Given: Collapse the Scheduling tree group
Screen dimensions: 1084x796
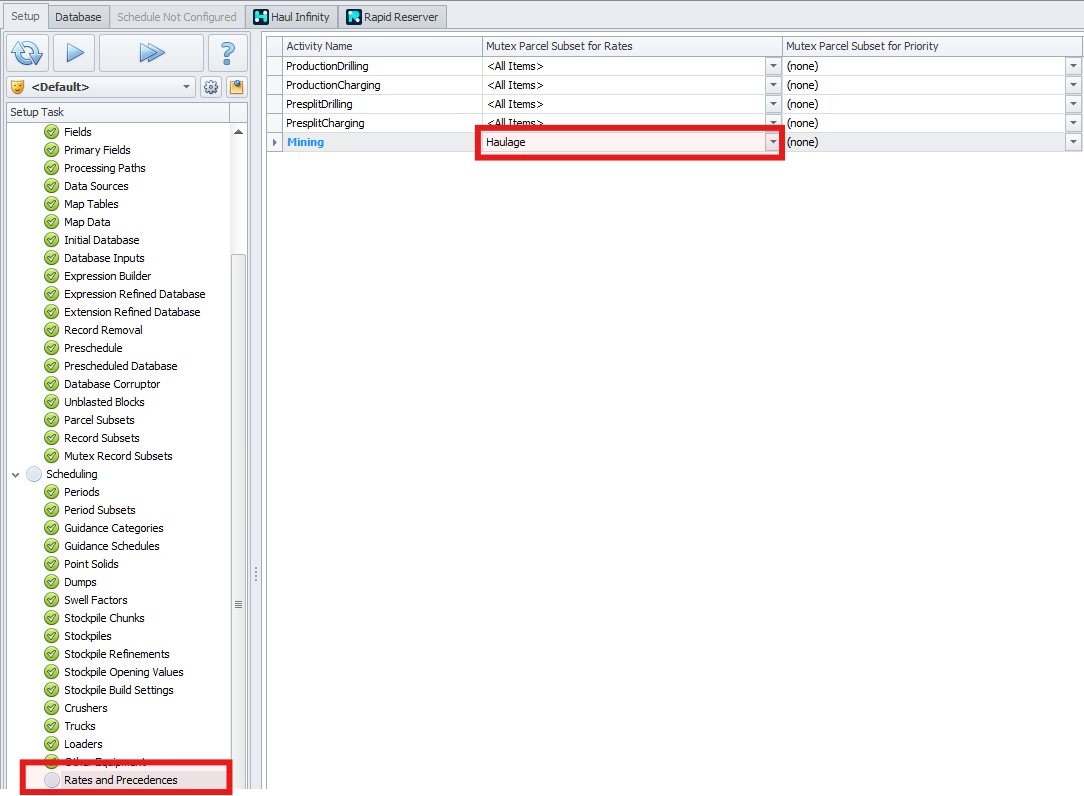Looking at the screenshot, I should pos(16,474).
